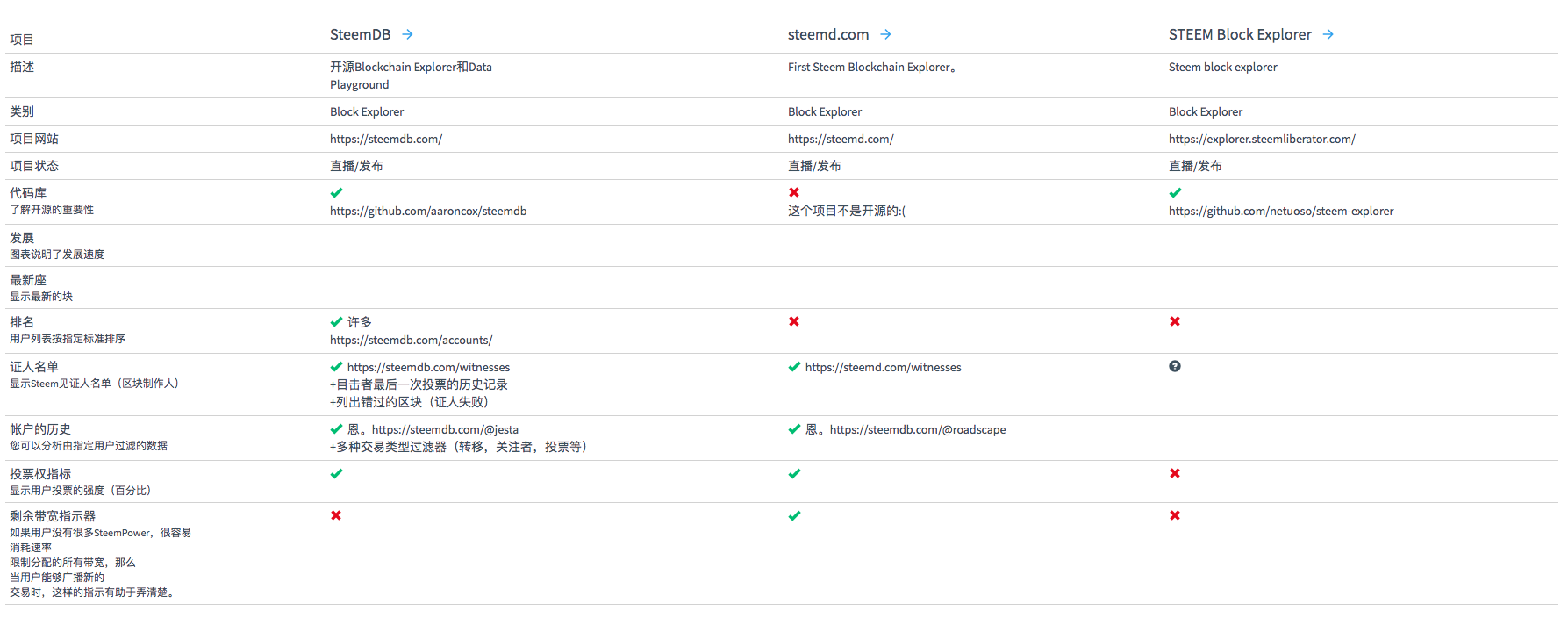The height and width of the screenshot is (618, 1568).
Task: Open the https://steemd.com/ website link
Action: pos(841,139)
